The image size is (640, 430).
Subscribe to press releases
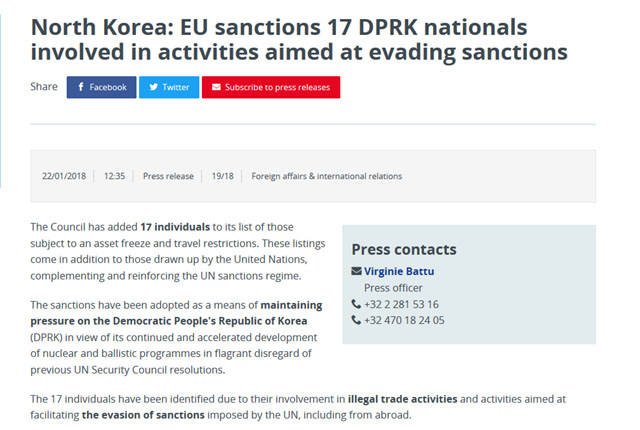271,88
